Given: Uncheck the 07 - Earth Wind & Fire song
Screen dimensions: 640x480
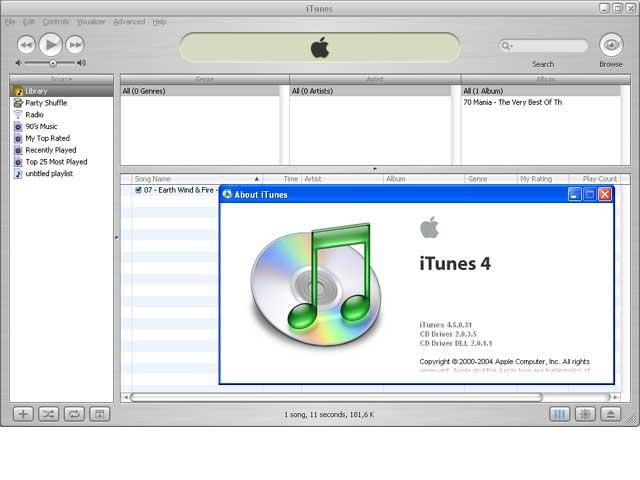Looking at the screenshot, I should click(x=138, y=190).
